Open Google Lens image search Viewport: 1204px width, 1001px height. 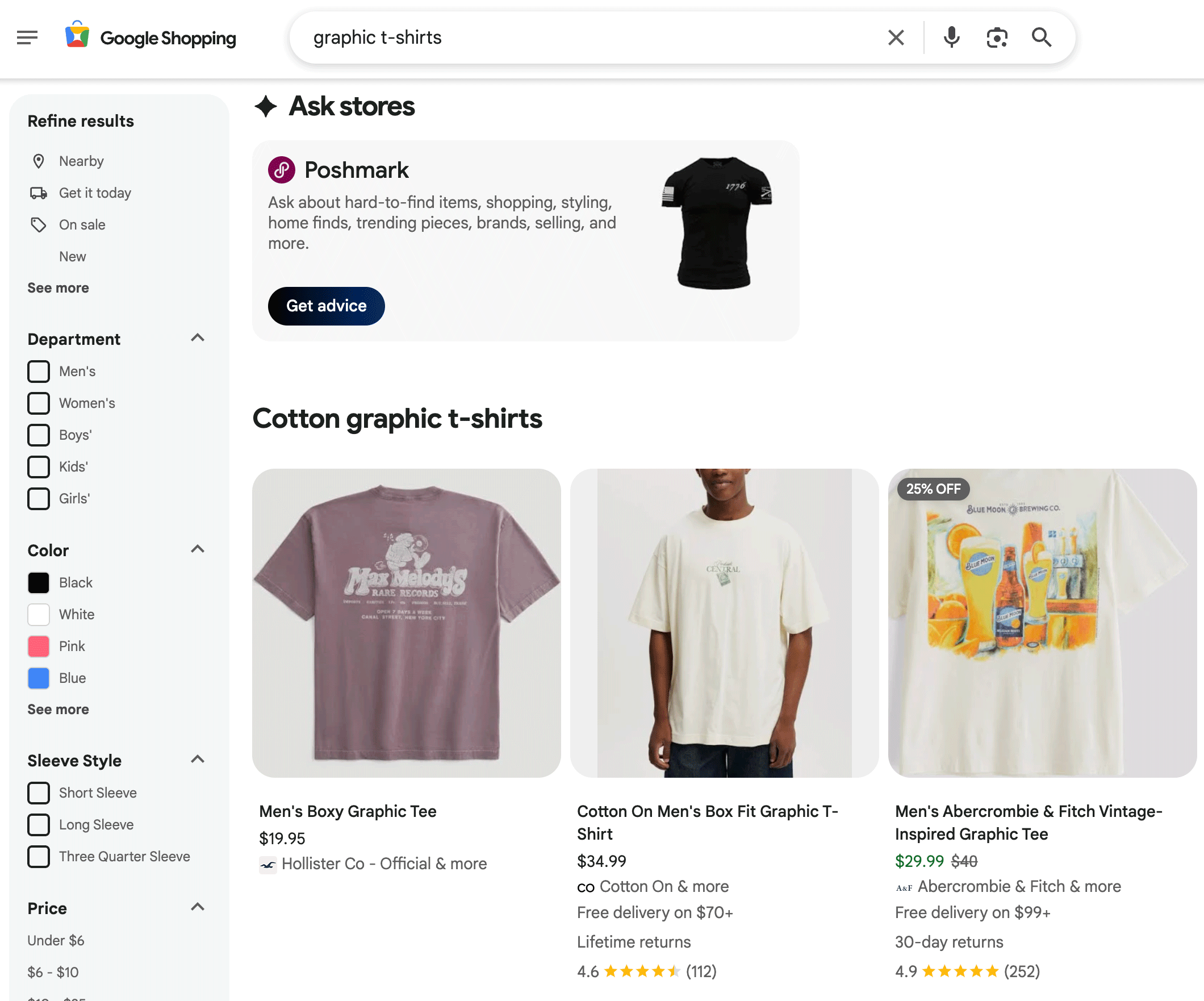click(x=997, y=37)
